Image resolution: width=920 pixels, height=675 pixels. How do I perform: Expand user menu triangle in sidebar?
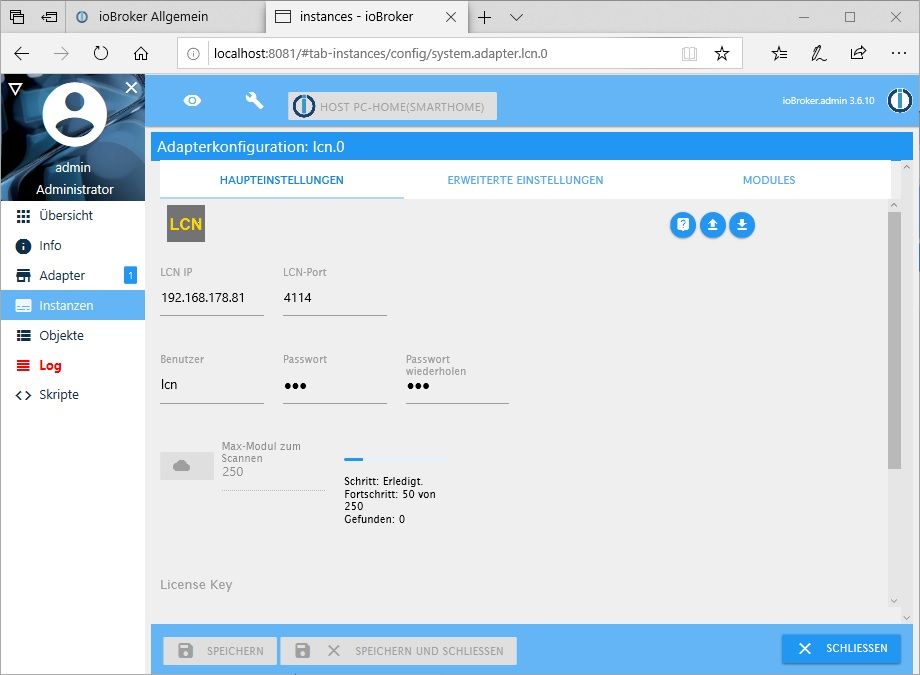click(x=15, y=89)
